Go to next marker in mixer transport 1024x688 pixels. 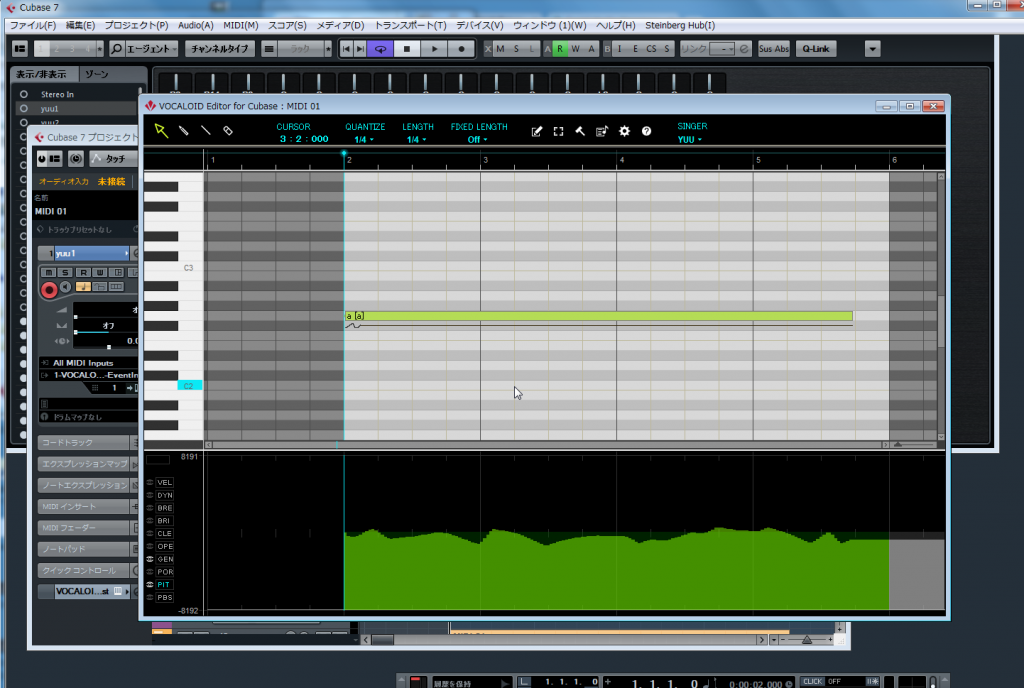pyautogui.click(x=360, y=49)
